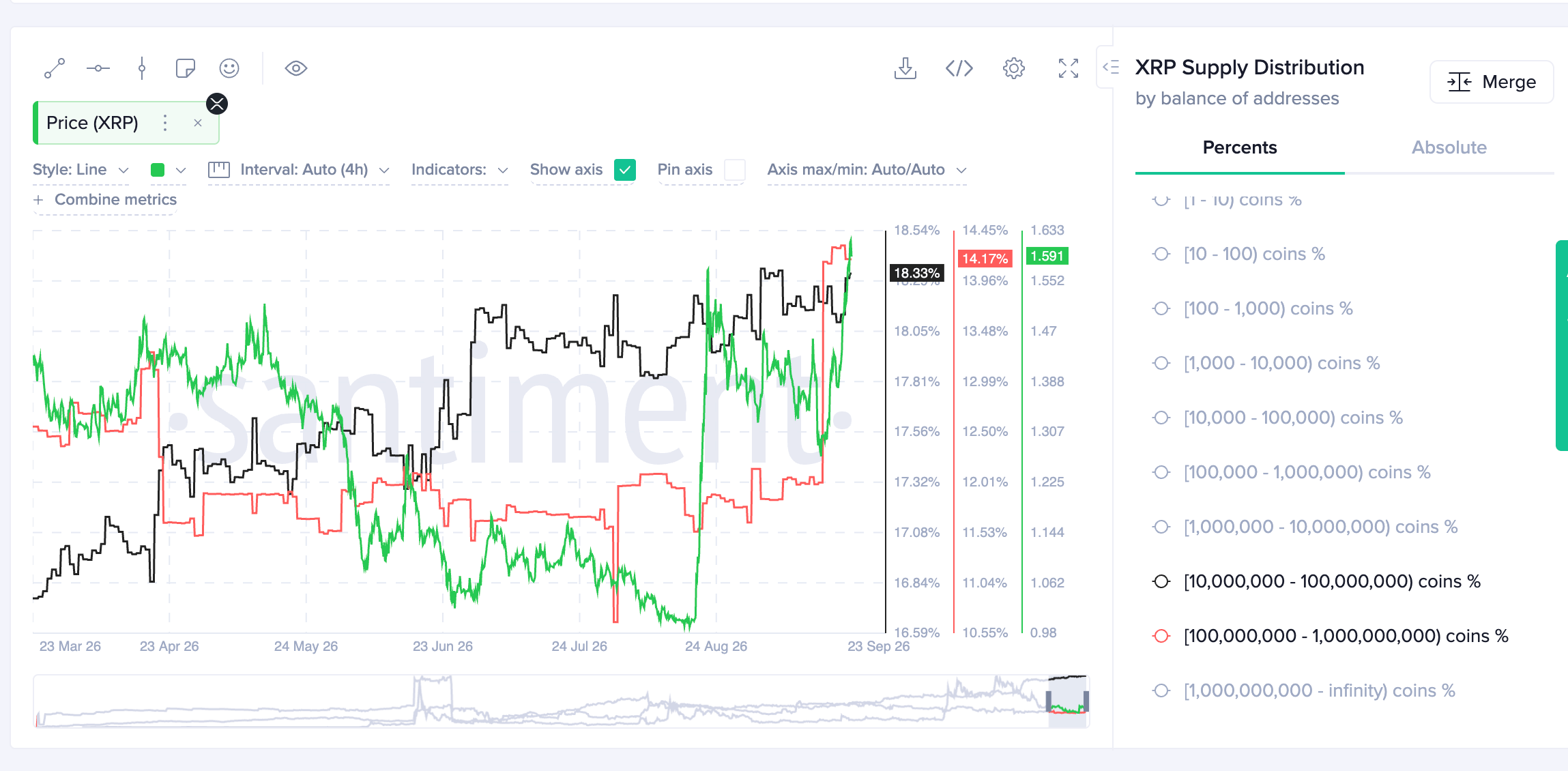Image resolution: width=1568 pixels, height=771 pixels.
Task: Close metric settings with black X
Action: coord(217,104)
